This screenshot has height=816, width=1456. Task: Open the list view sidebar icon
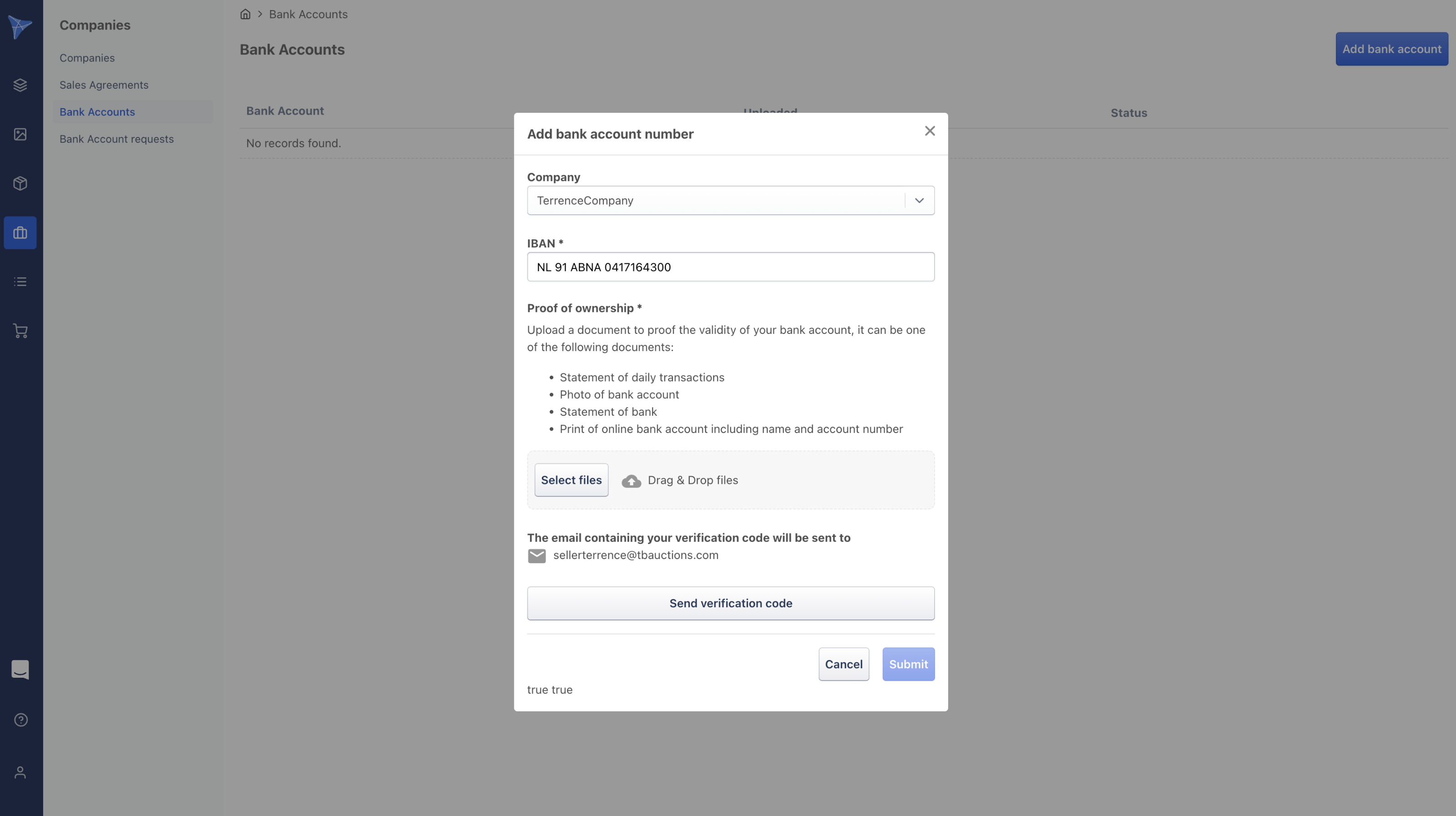click(20, 282)
